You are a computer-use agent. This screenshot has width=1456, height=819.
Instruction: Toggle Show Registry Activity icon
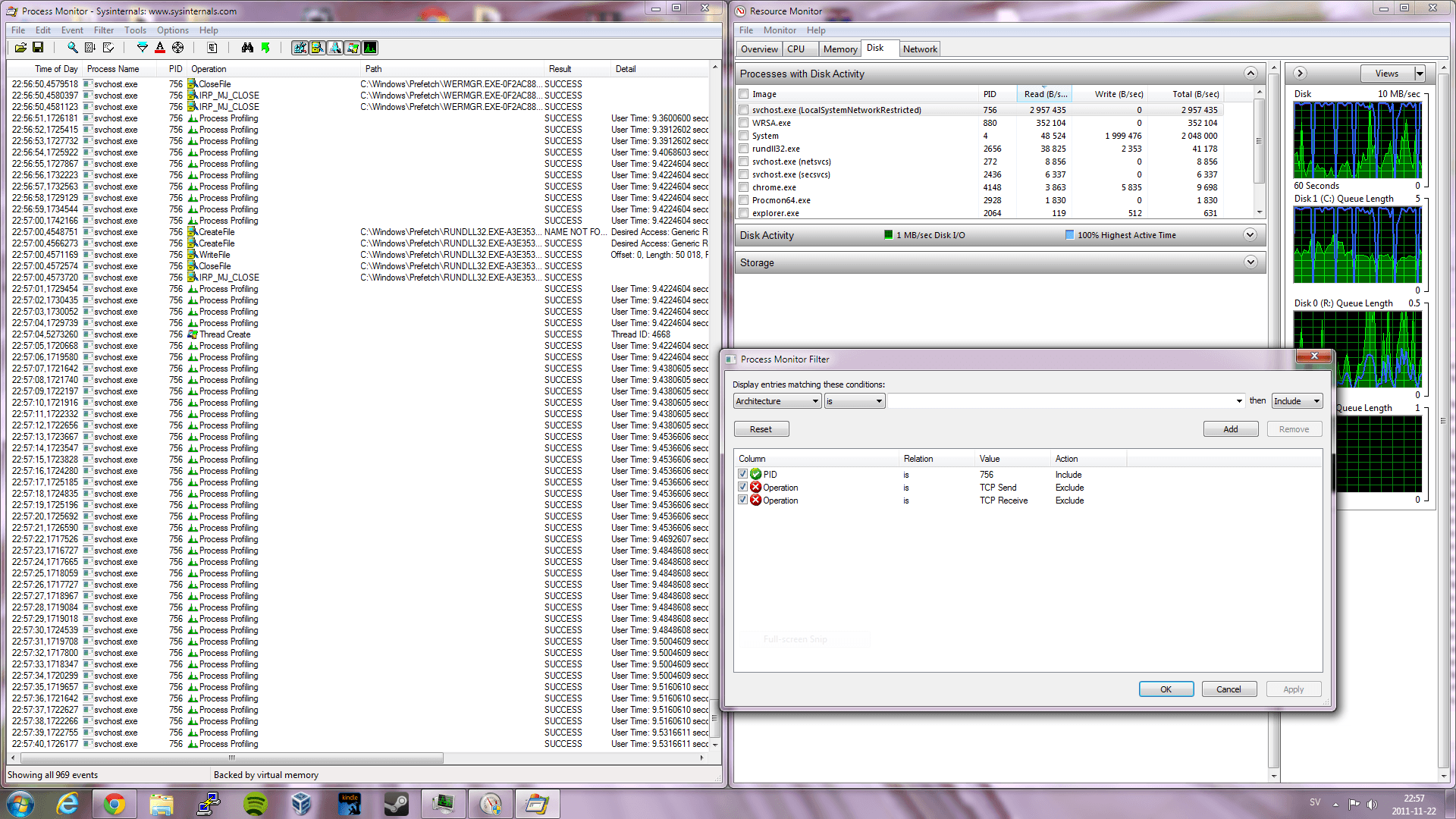tap(300, 48)
